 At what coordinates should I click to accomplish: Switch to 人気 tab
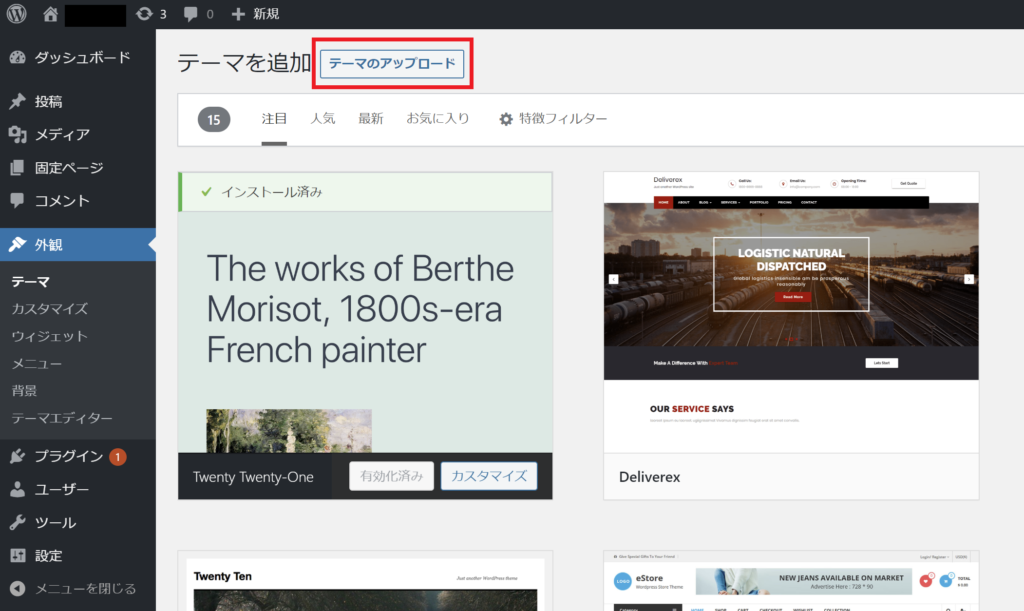[323, 119]
